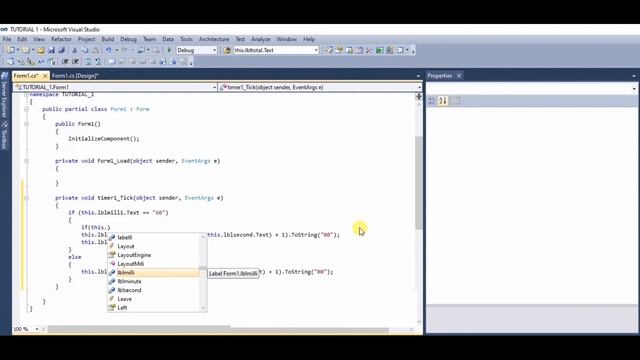Collapse the Form1 class code region
640x360 pixels.
point(27,109)
